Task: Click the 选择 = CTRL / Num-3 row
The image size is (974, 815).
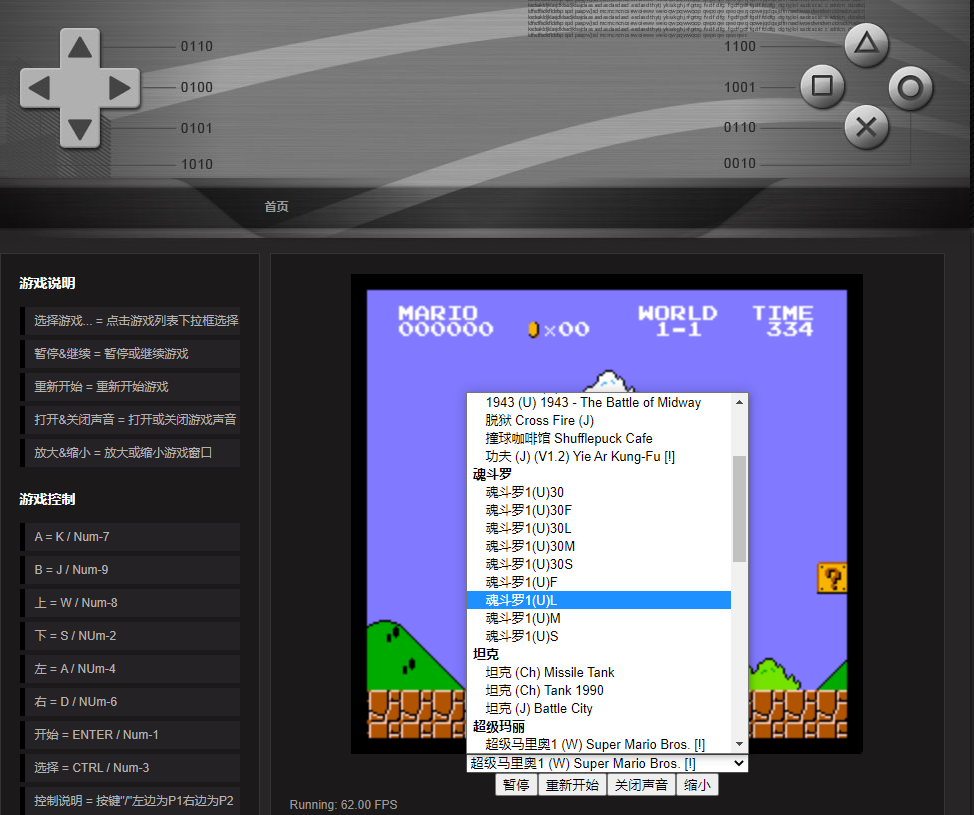Action: pyautogui.click(x=132, y=768)
